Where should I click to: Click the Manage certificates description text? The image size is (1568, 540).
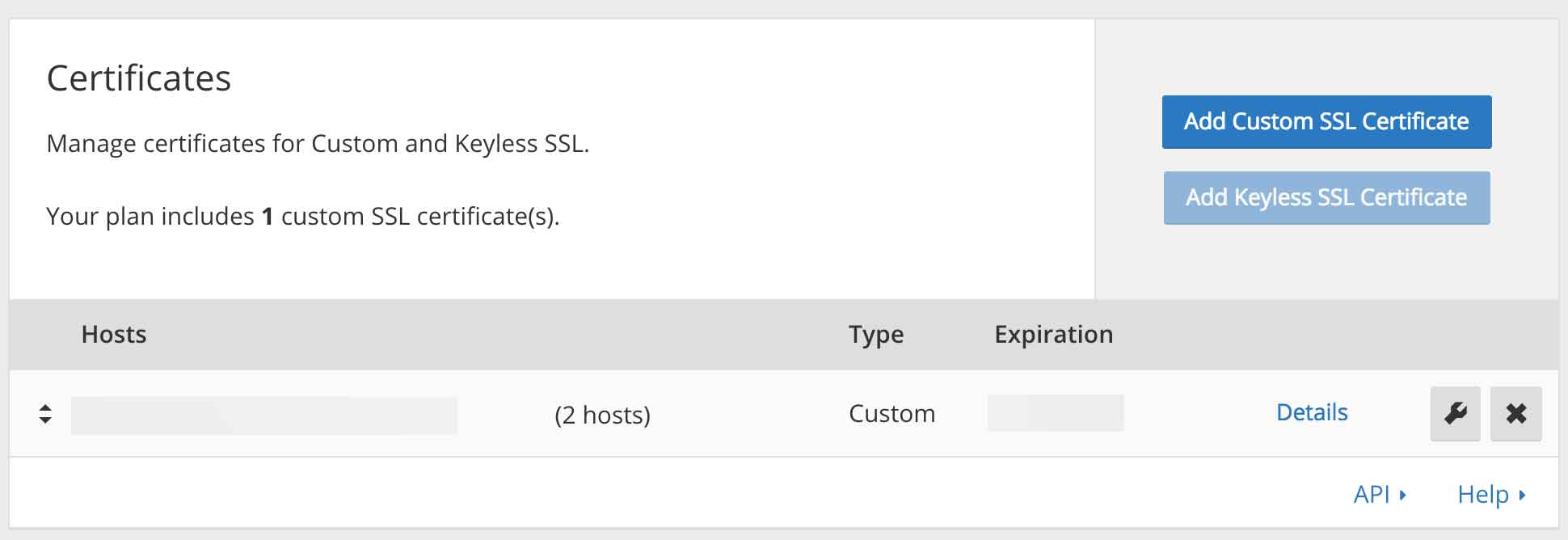click(x=318, y=144)
